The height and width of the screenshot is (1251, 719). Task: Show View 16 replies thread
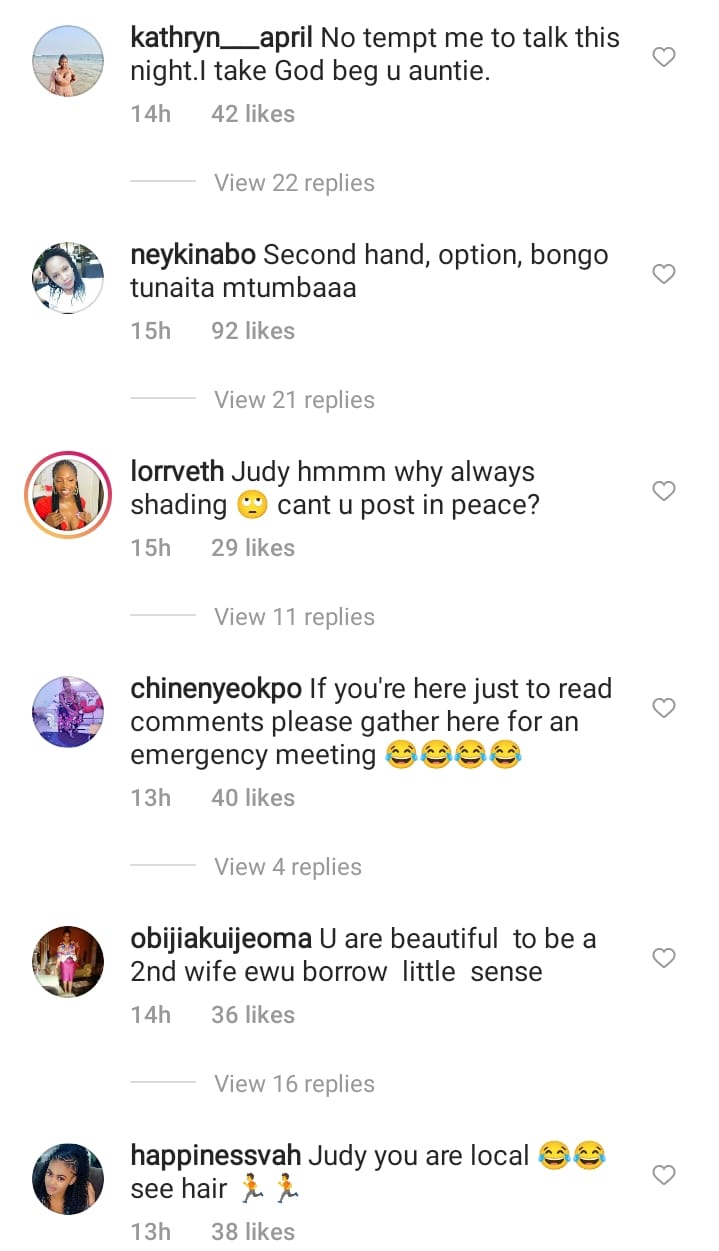(x=294, y=1084)
